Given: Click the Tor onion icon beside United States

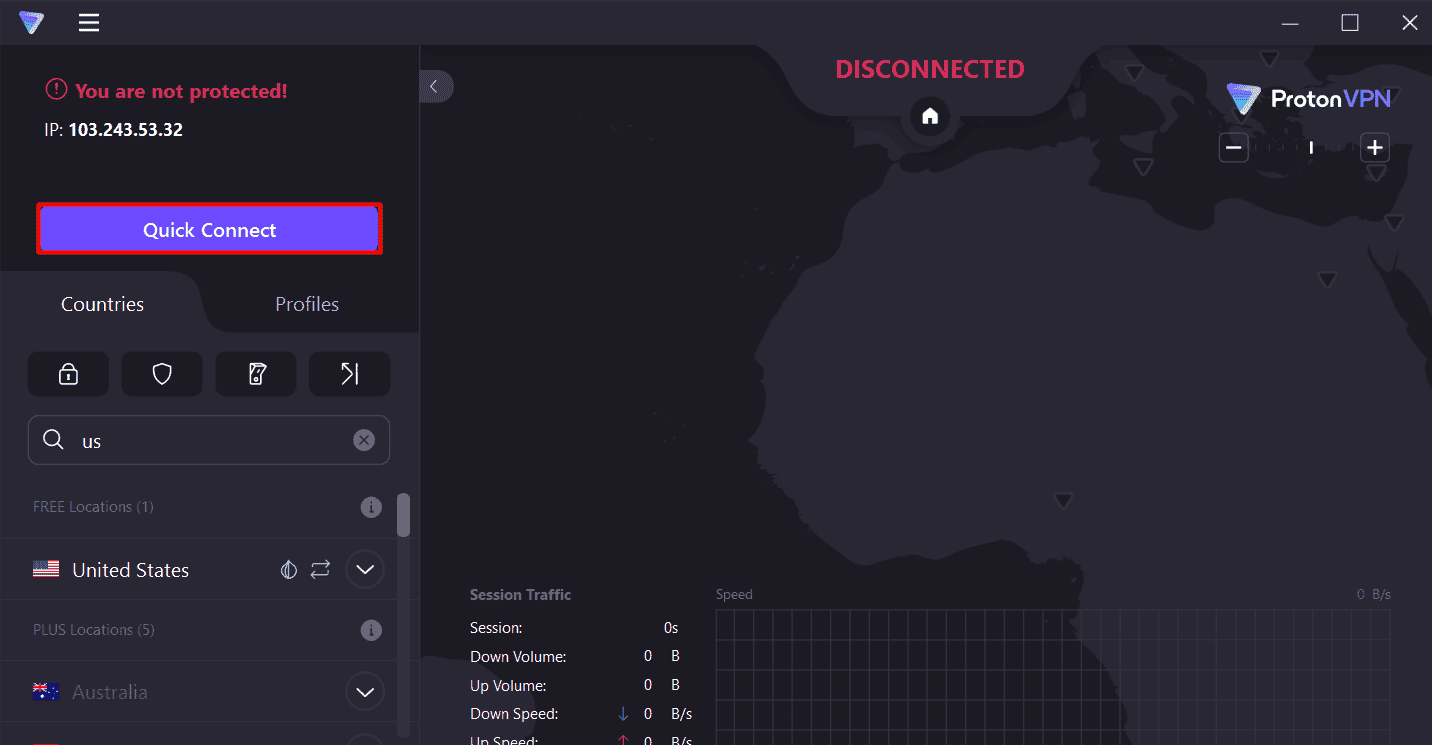Looking at the screenshot, I should point(288,569).
